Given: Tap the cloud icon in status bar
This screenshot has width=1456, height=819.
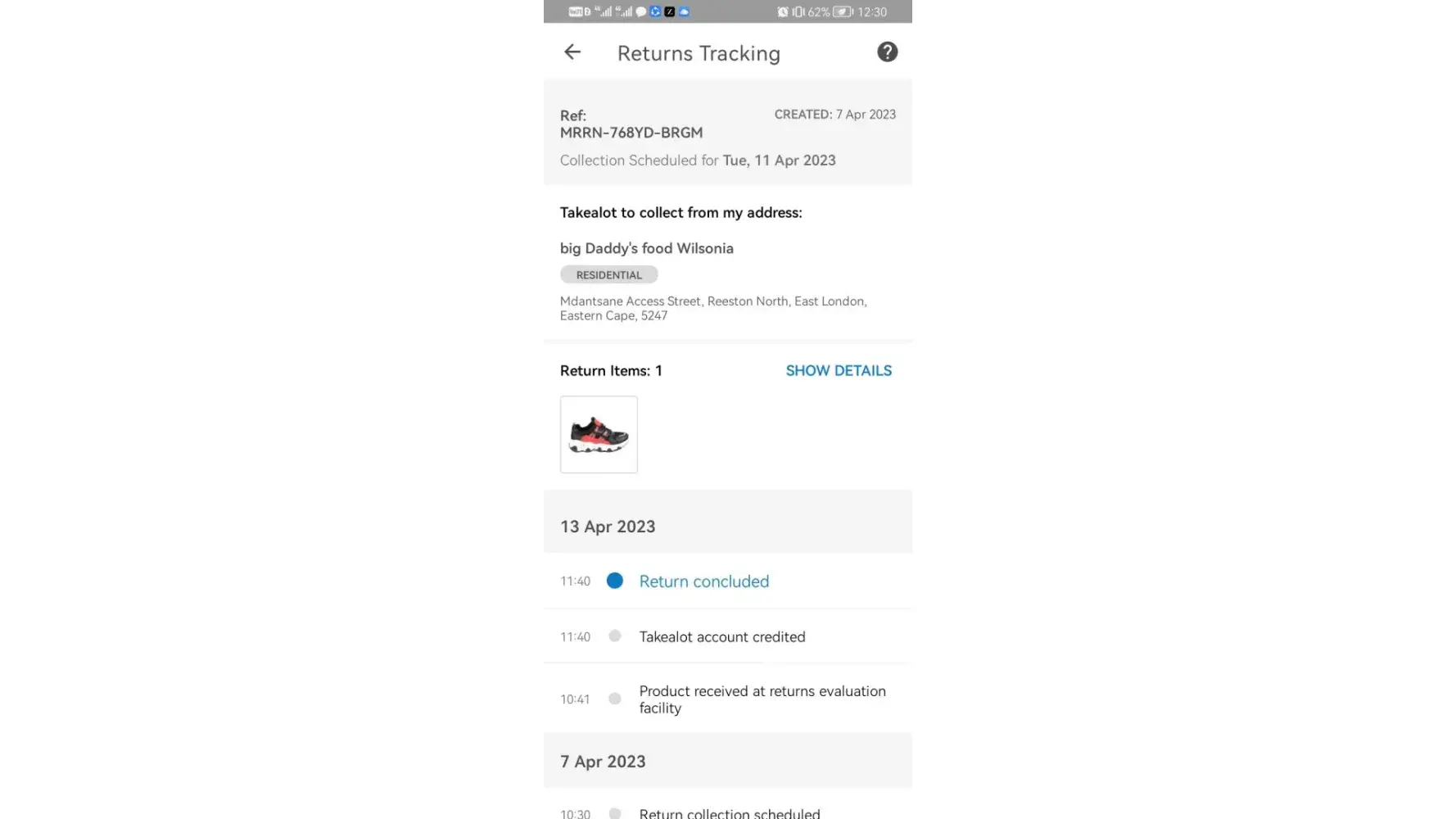Looking at the screenshot, I should tap(684, 11).
